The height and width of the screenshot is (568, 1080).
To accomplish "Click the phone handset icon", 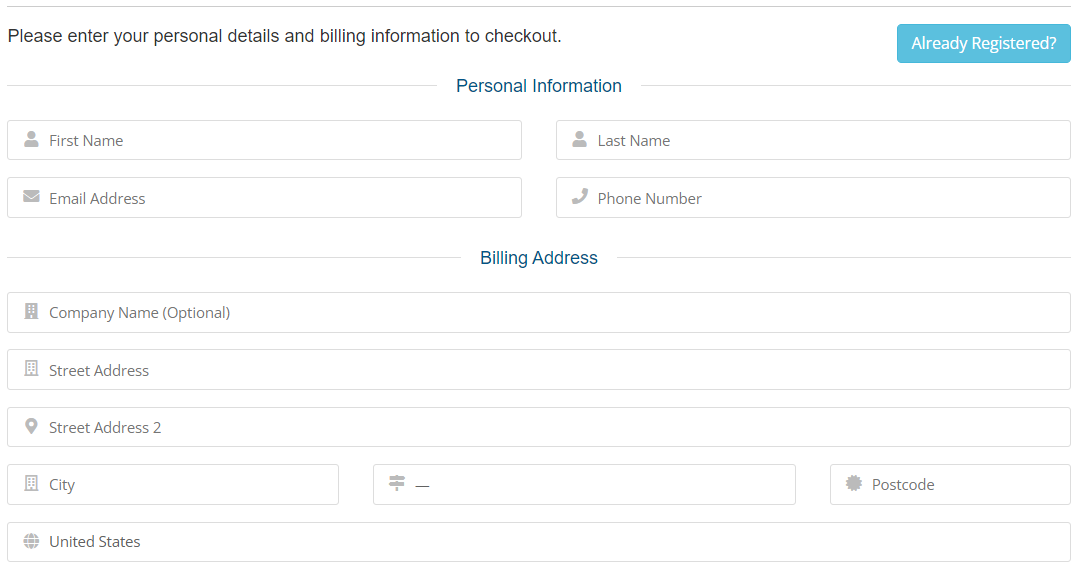I will (579, 197).
